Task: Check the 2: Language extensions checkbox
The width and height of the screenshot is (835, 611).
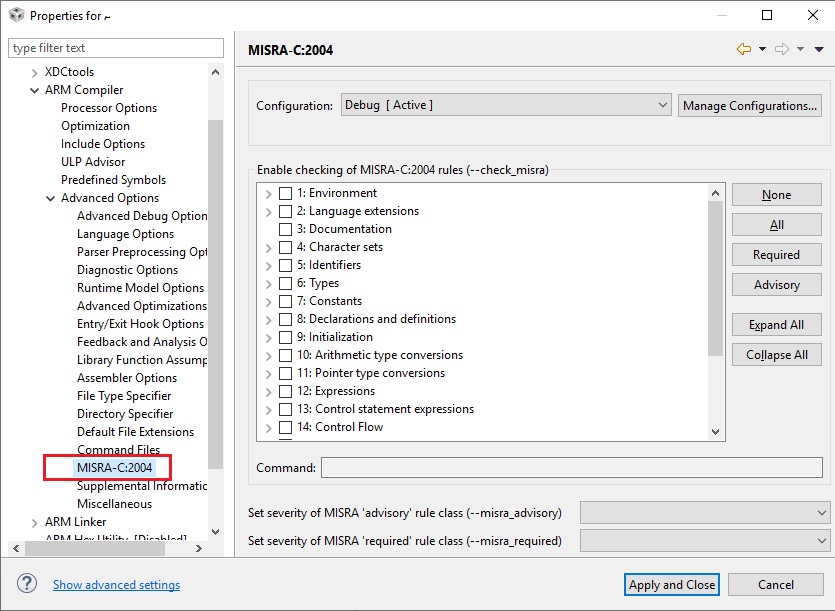Action: point(285,211)
